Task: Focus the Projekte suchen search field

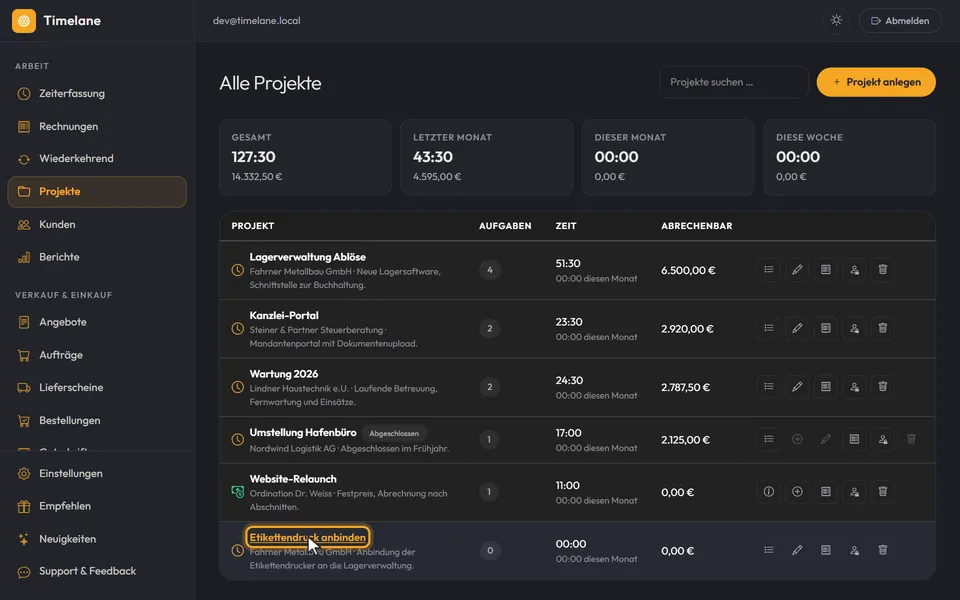Action: pyautogui.click(x=733, y=82)
